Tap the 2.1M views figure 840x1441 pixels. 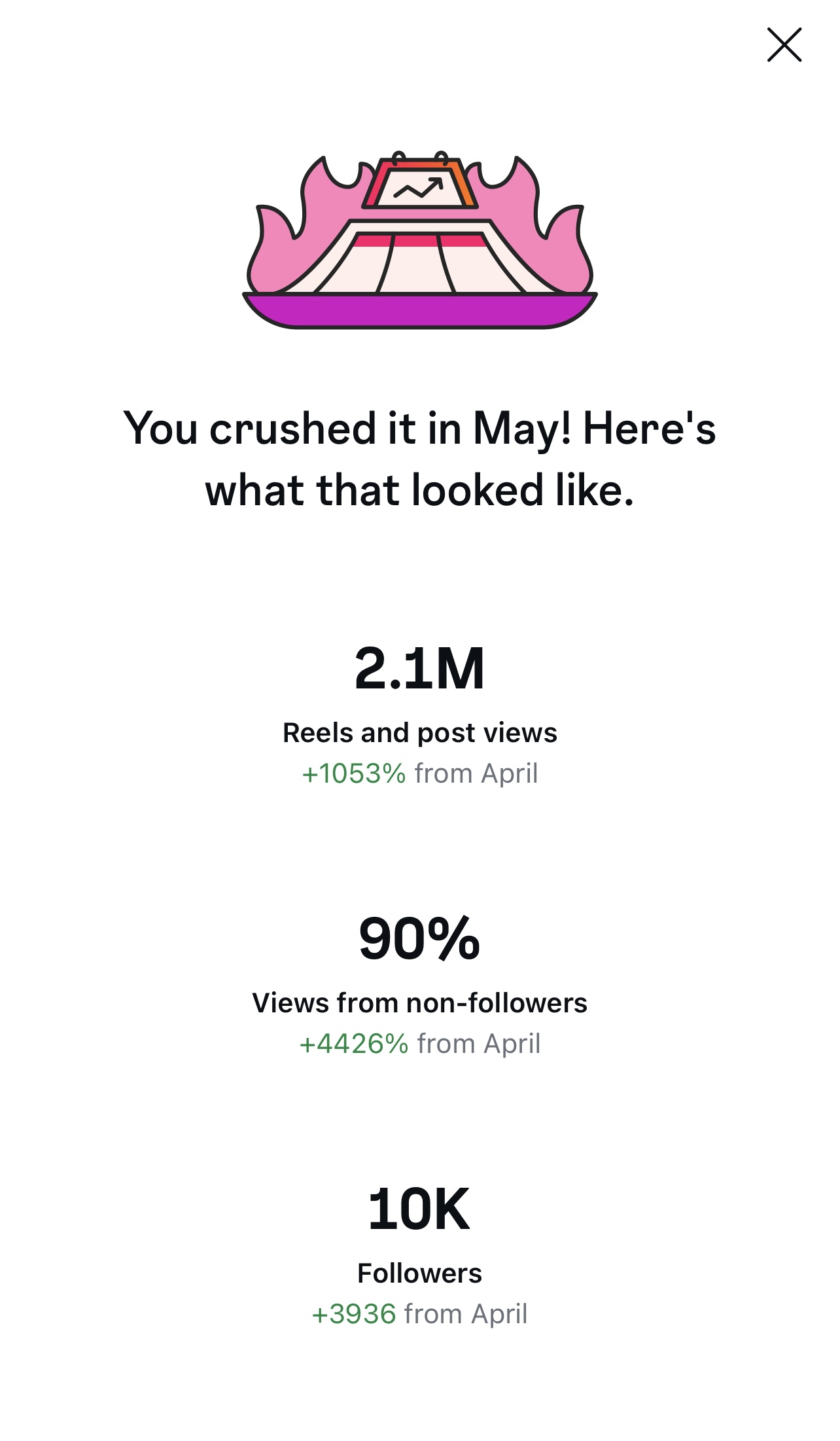click(x=419, y=668)
